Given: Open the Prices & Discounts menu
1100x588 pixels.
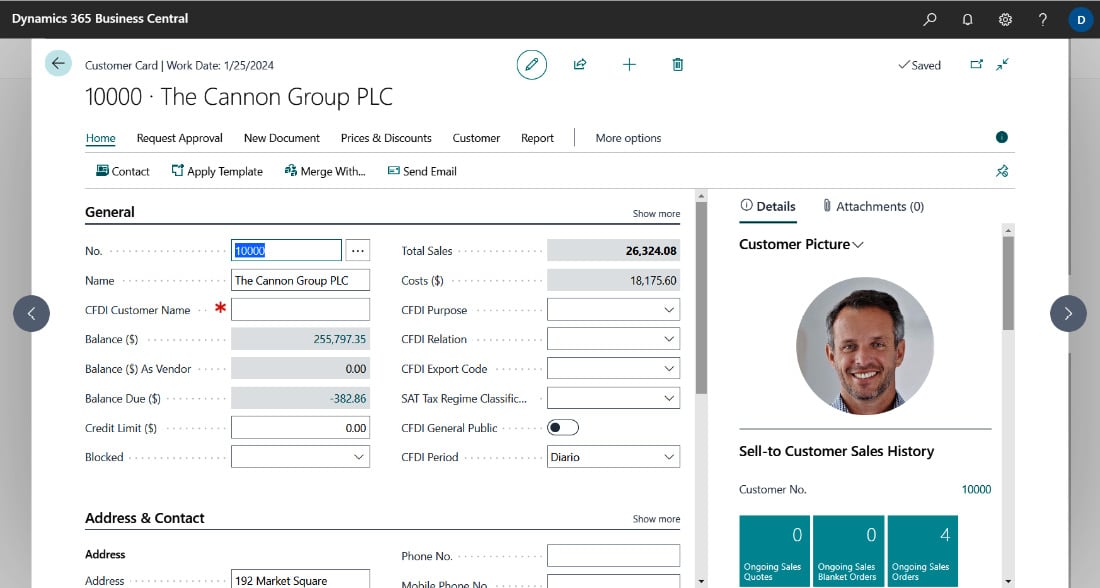Looking at the screenshot, I should tap(386, 138).
